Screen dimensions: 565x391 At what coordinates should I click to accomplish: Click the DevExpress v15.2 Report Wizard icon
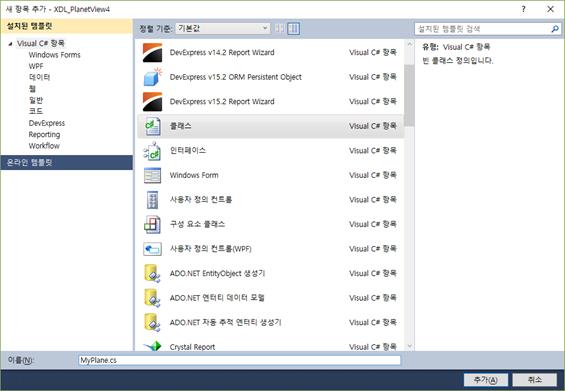point(152,102)
